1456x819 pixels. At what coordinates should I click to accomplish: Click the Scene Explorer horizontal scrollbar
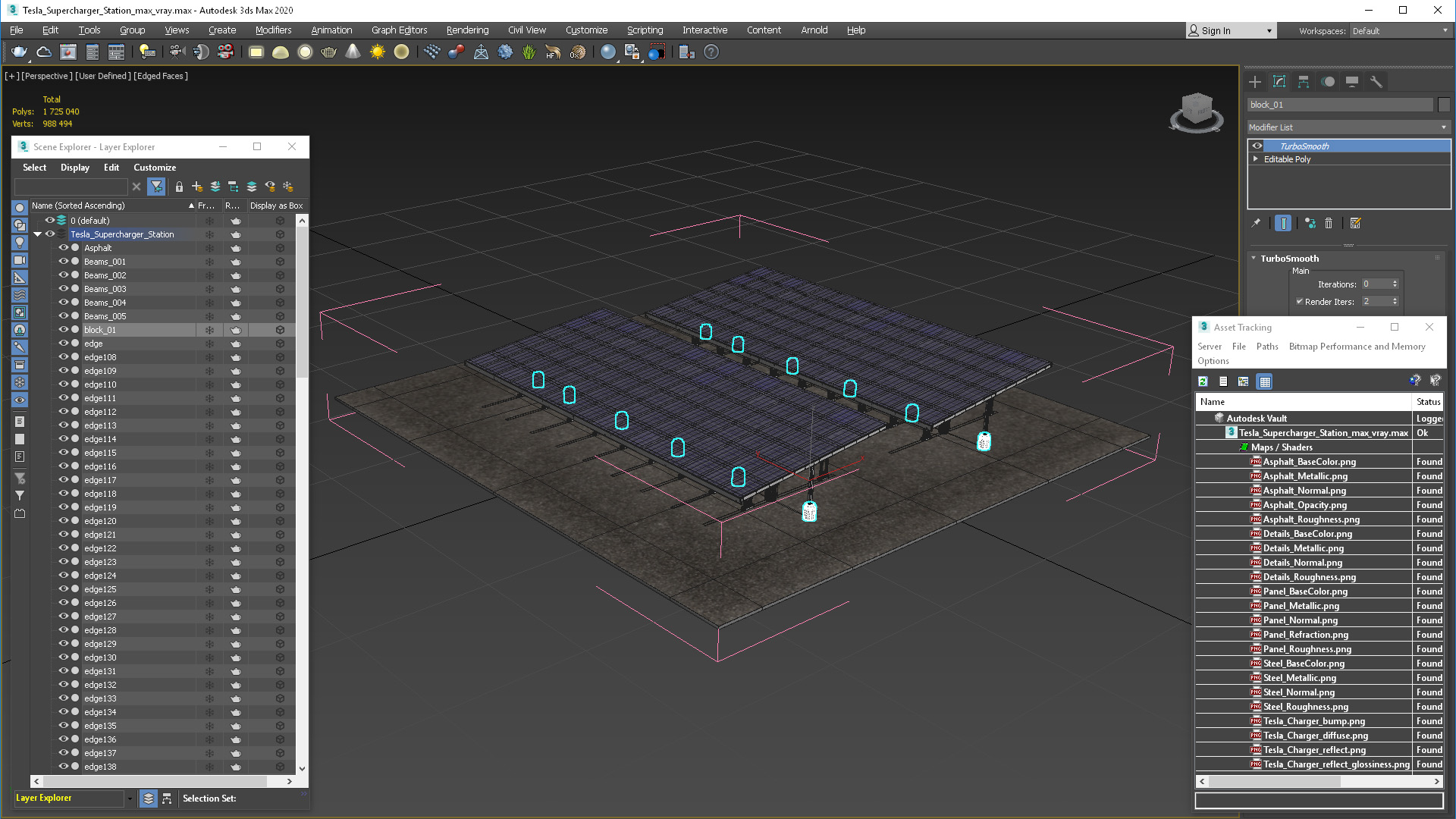tap(155, 781)
